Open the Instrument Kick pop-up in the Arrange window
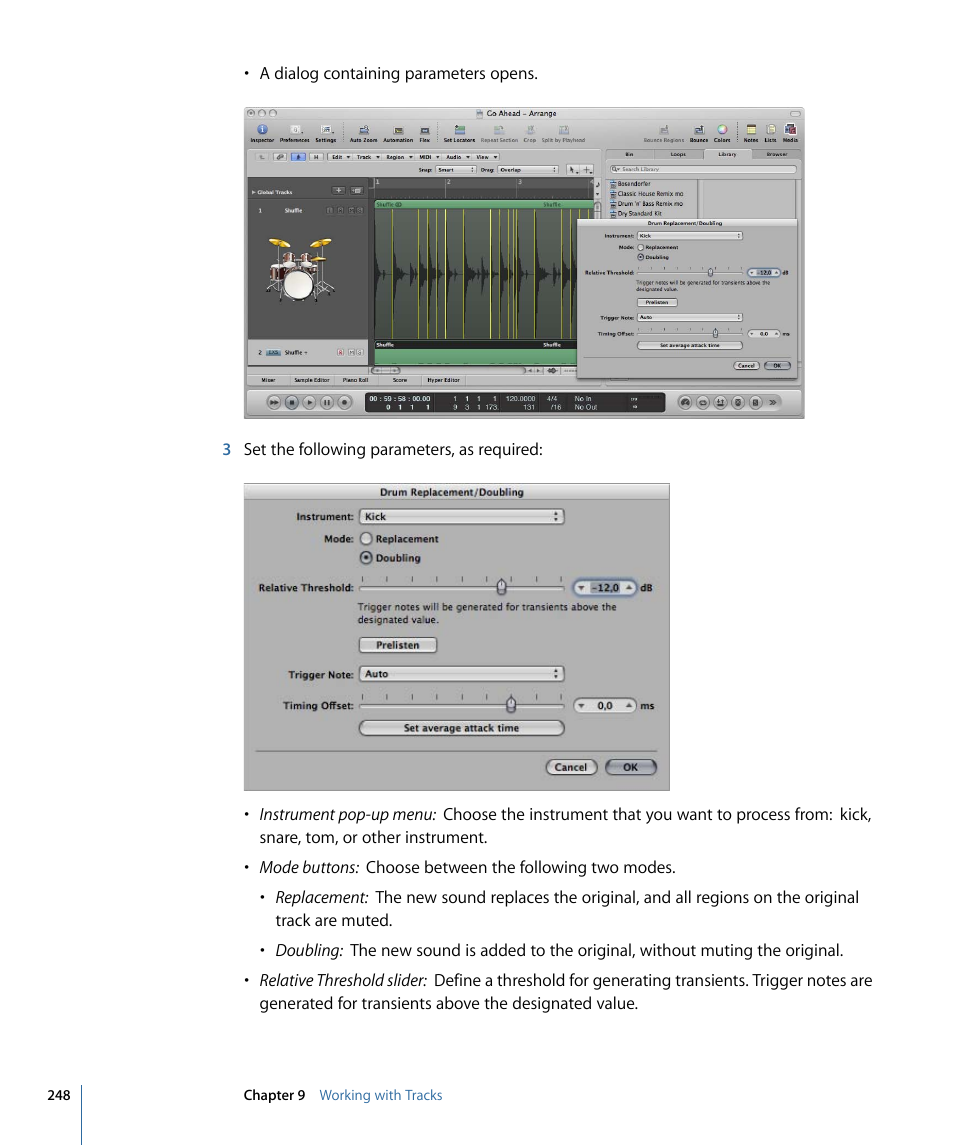This screenshot has height=1145, width=954. pyautogui.click(x=690, y=236)
